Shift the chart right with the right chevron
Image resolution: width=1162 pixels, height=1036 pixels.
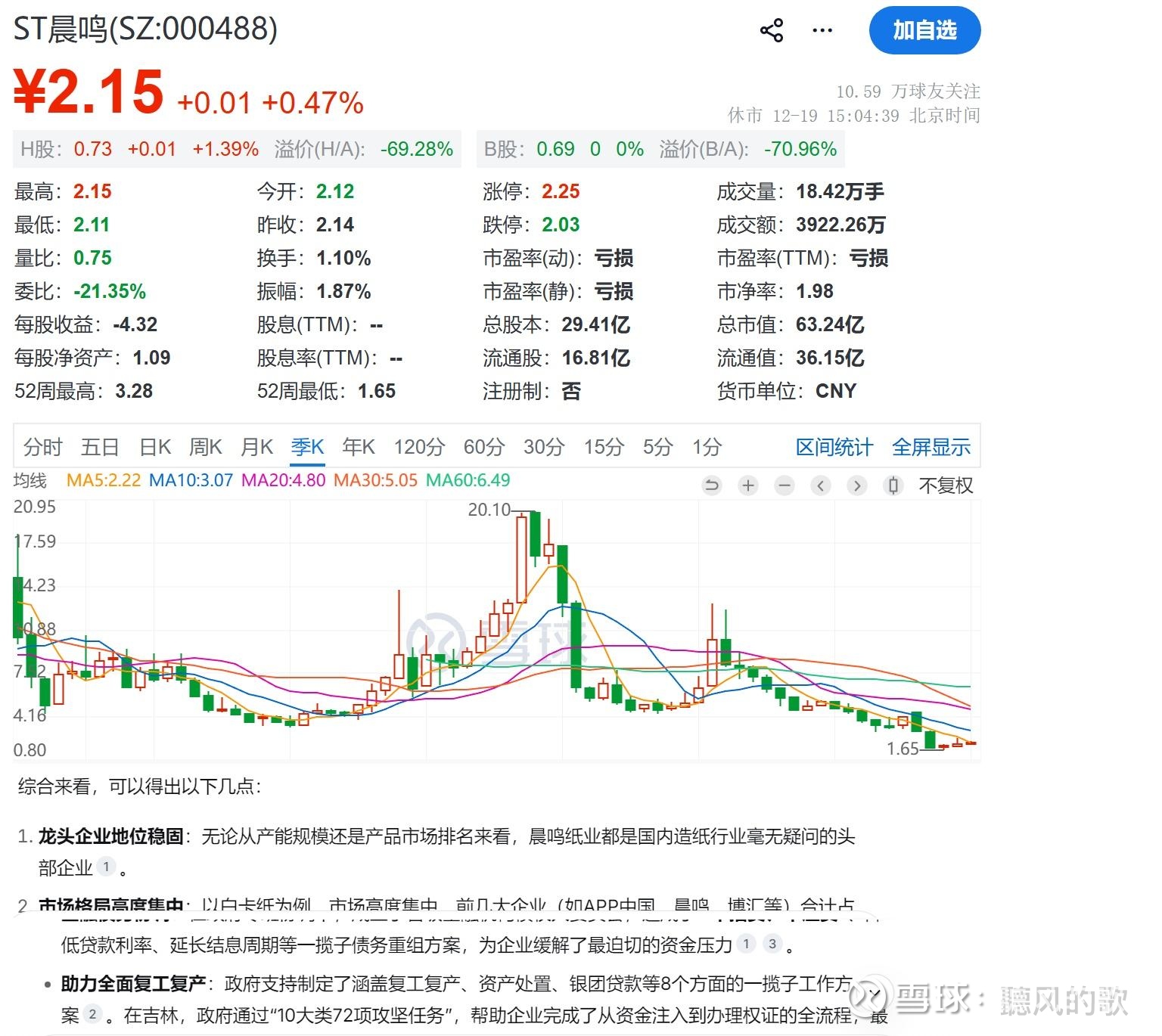(x=857, y=485)
